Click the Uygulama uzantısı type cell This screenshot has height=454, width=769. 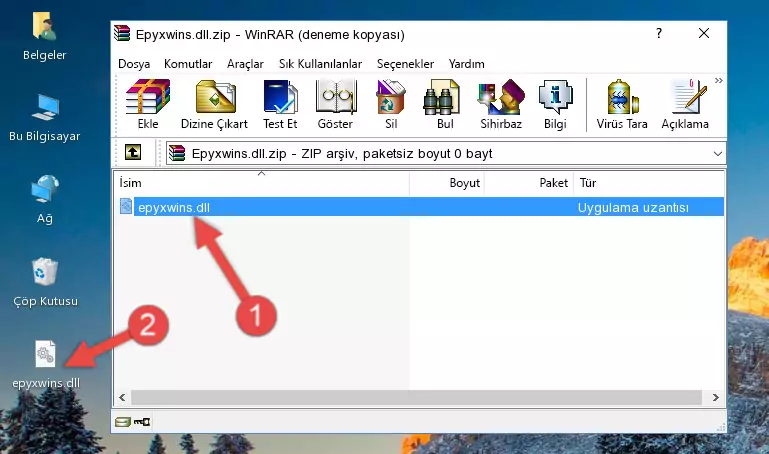click(x=633, y=207)
